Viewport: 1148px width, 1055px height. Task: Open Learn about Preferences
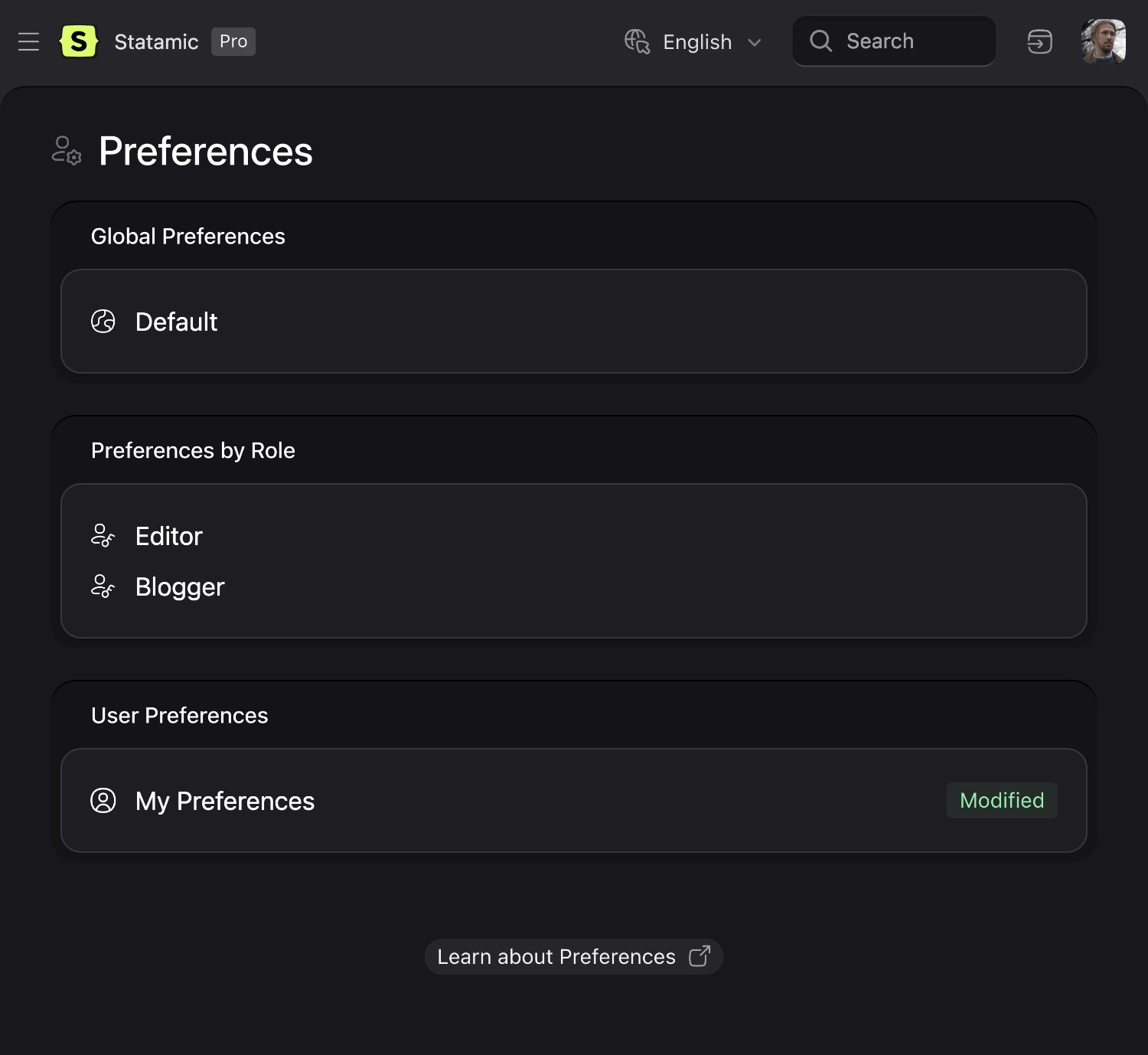556,956
